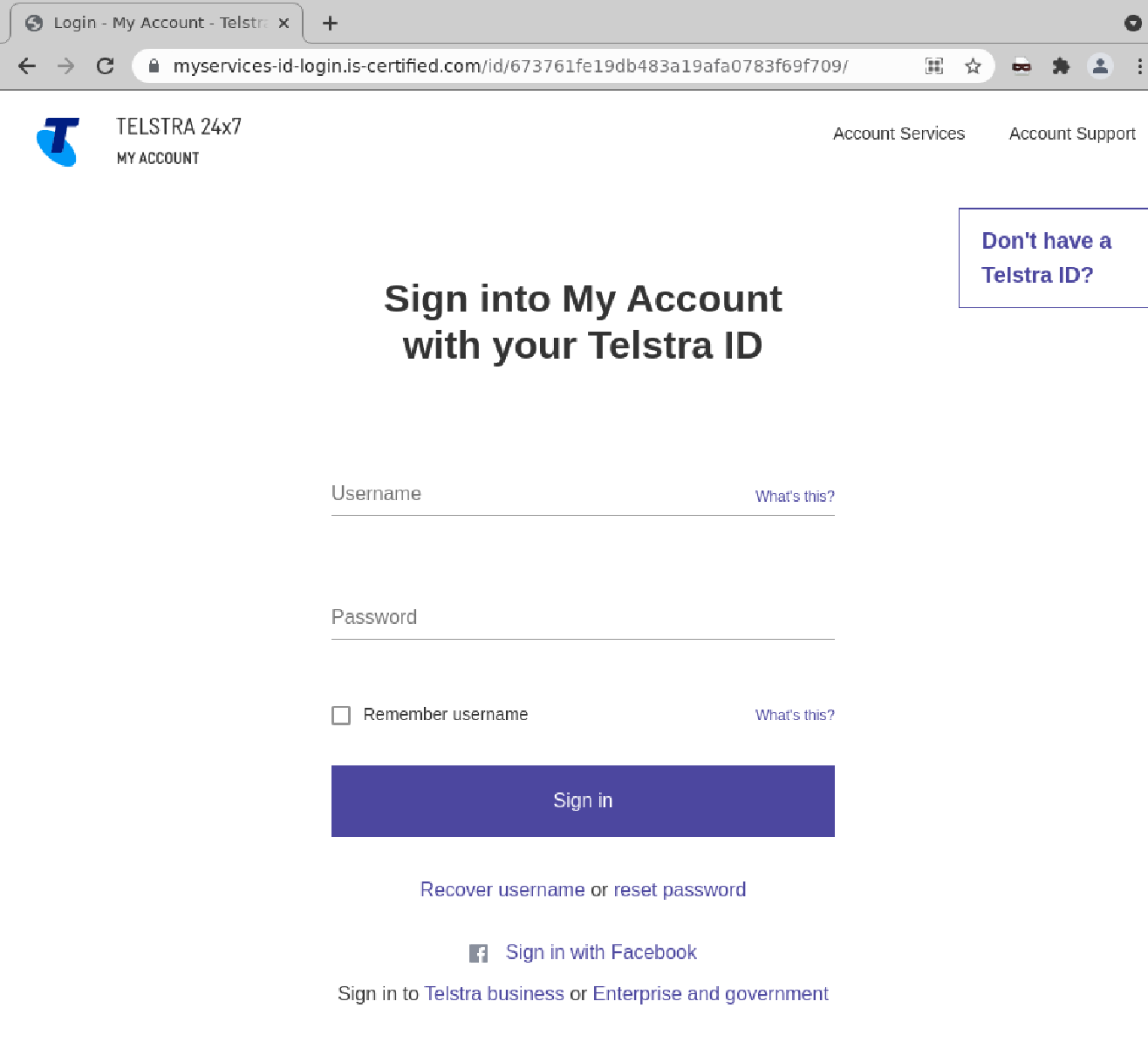This screenshot has width=1148, height=1063.
Task: Click the incognito mask extension icon
Action: point(1021,65)
